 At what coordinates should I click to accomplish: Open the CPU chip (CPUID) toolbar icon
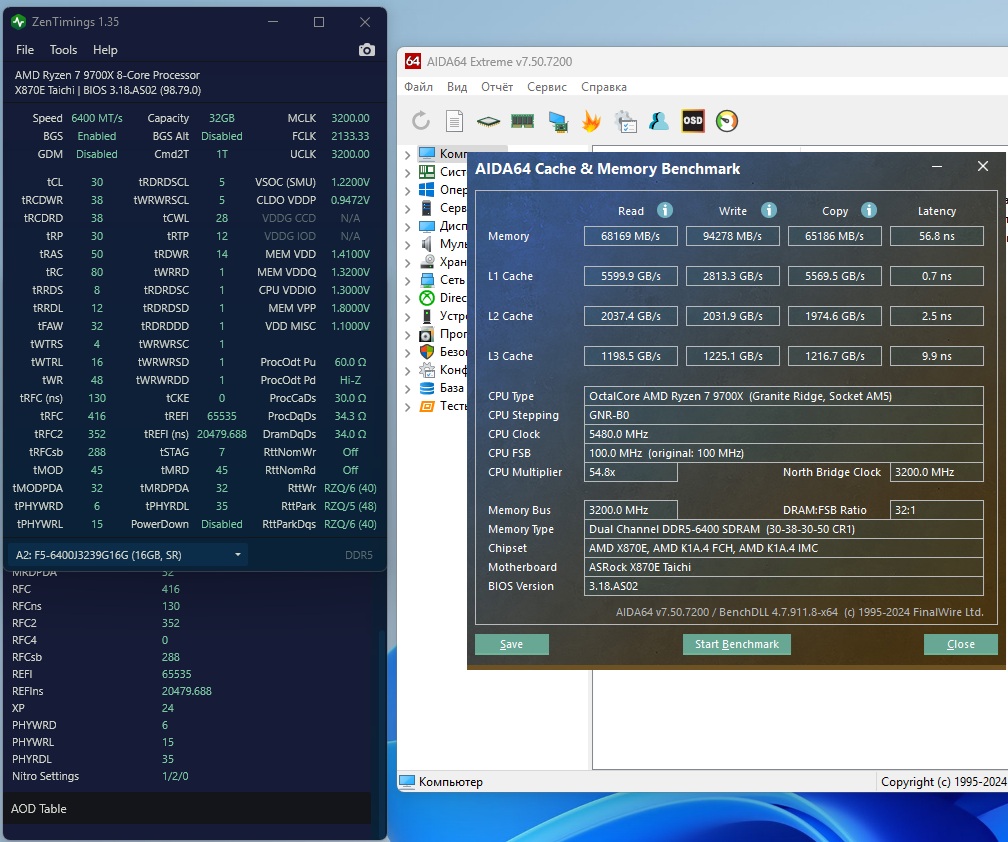click(488, 121)
